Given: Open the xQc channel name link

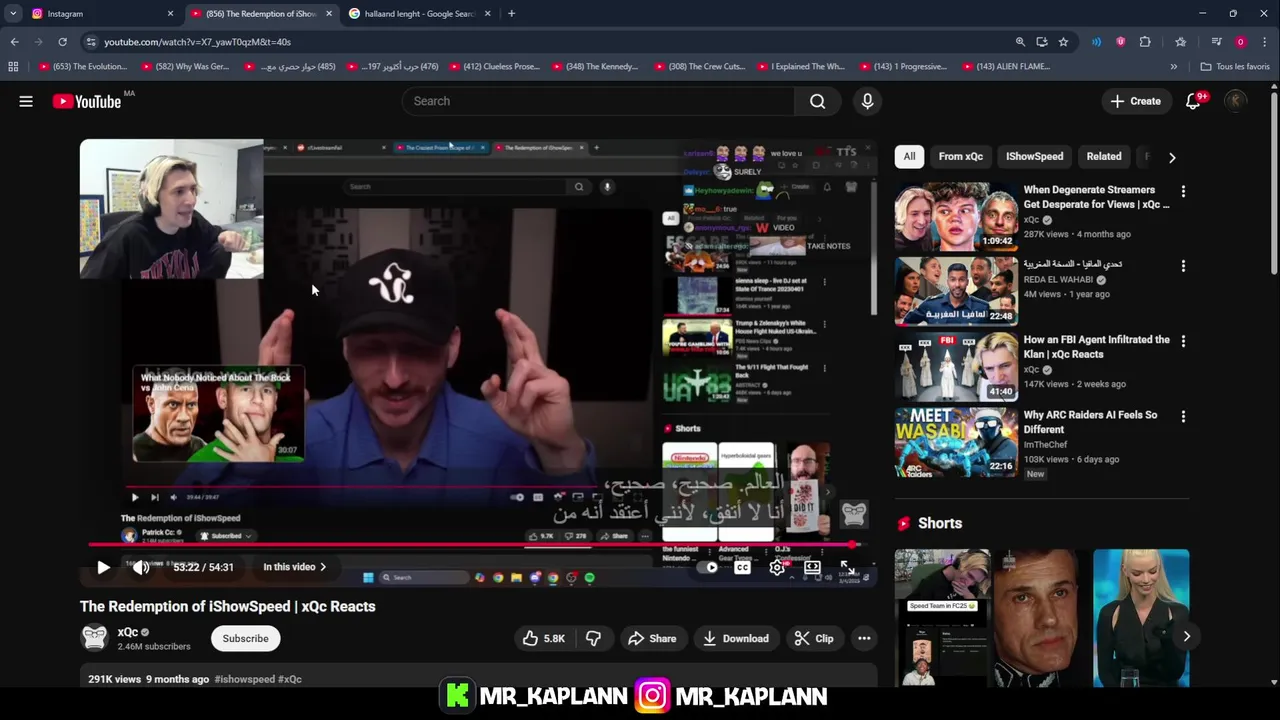Looking at the screenshot, I should tap(127, 632).
